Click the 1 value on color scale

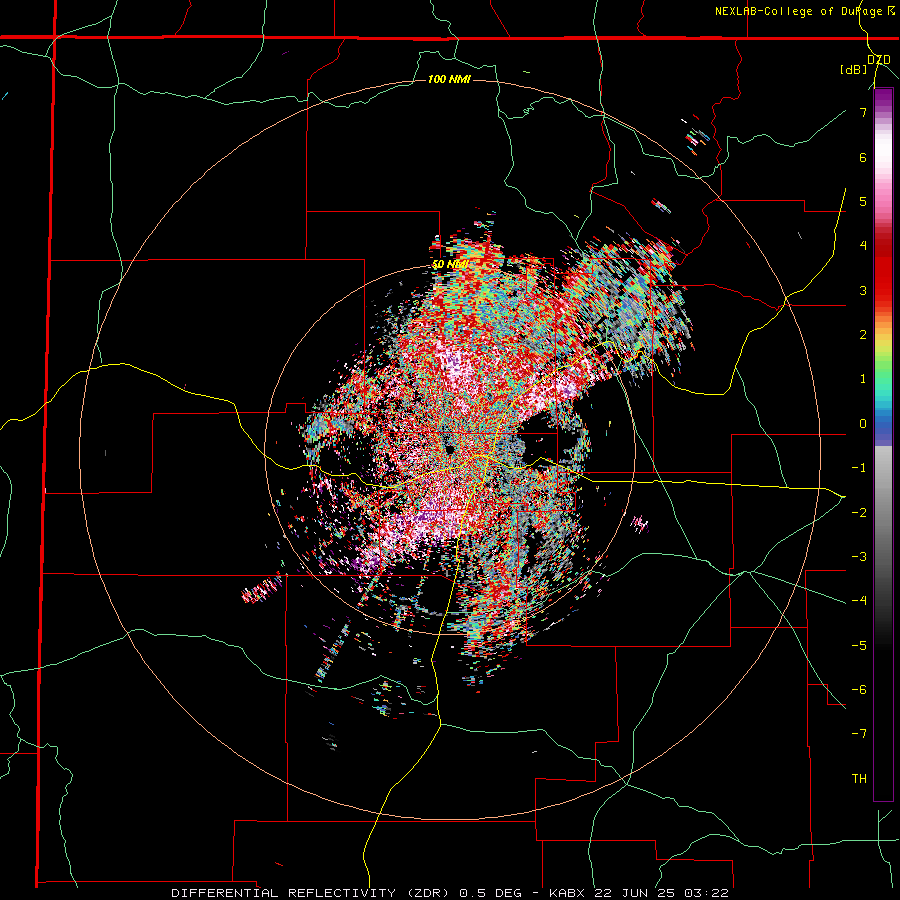(863, 379)
